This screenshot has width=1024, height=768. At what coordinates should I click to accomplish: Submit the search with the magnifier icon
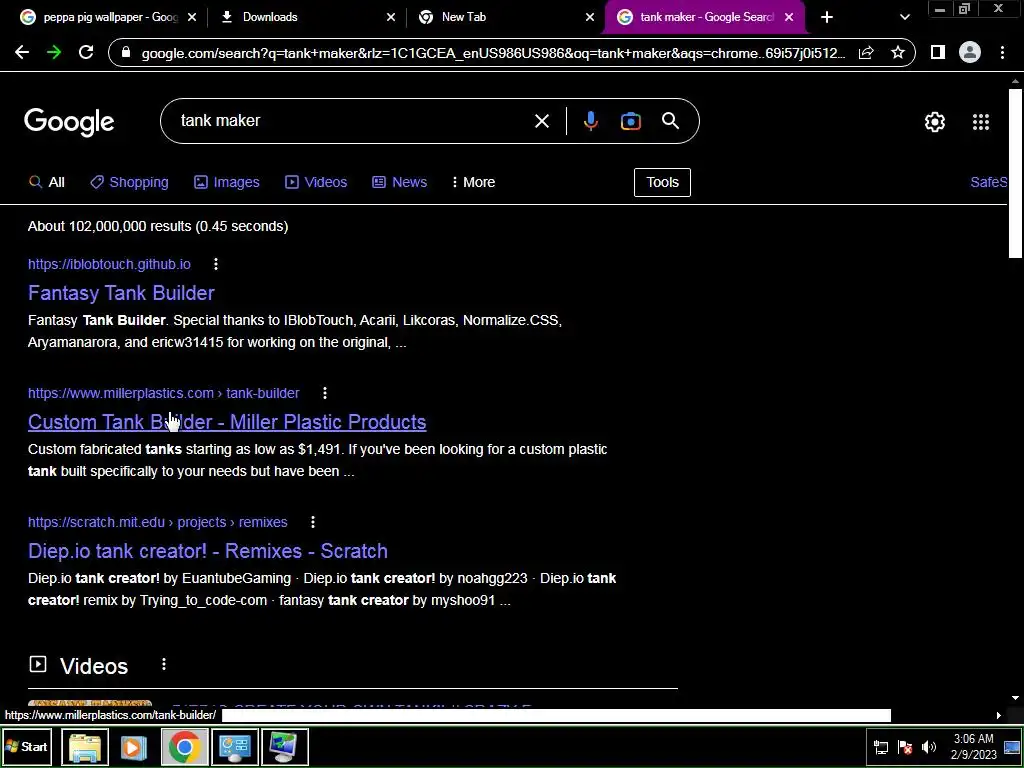pos(670,121)
